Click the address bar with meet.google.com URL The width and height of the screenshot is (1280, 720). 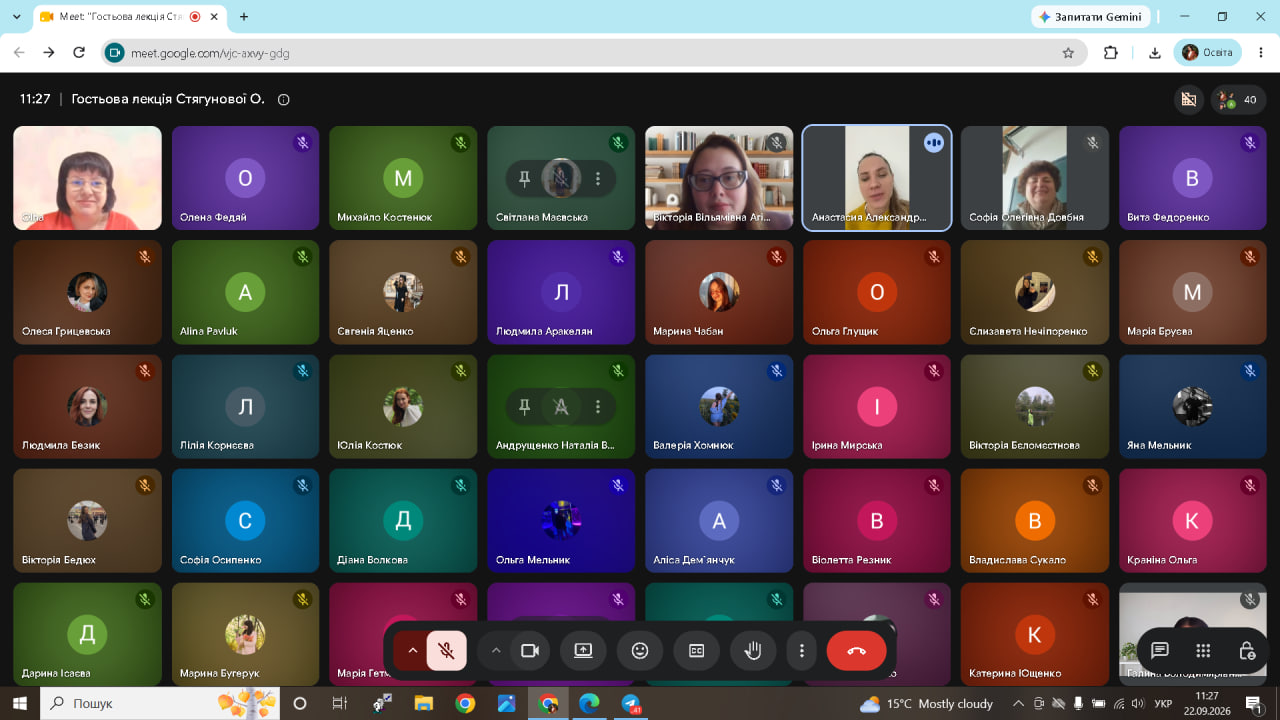(x=594, y=53)
